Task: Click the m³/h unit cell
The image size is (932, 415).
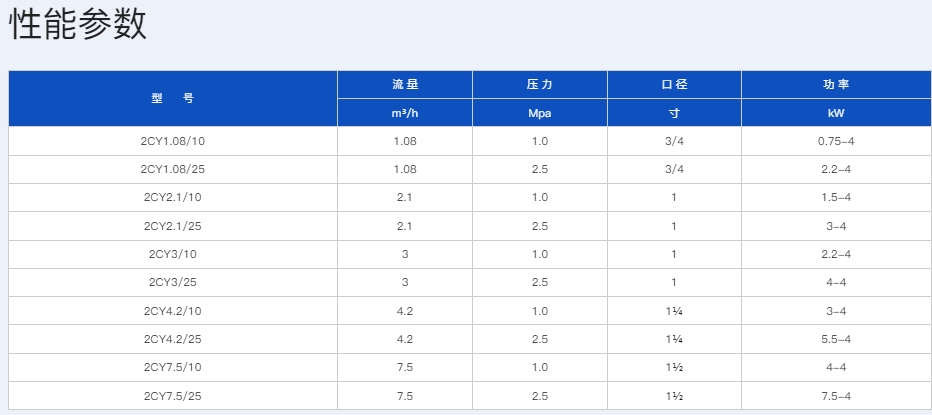Action: point(405,113)
